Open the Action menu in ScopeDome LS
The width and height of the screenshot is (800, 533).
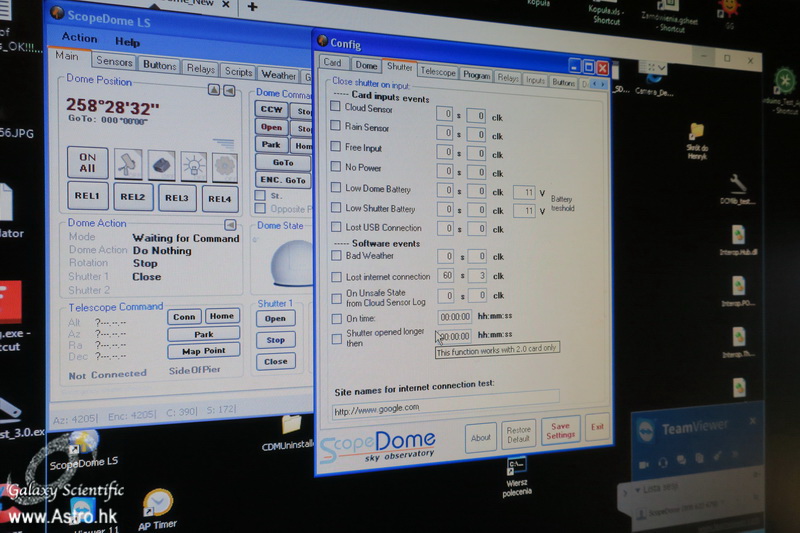point(79,39)
